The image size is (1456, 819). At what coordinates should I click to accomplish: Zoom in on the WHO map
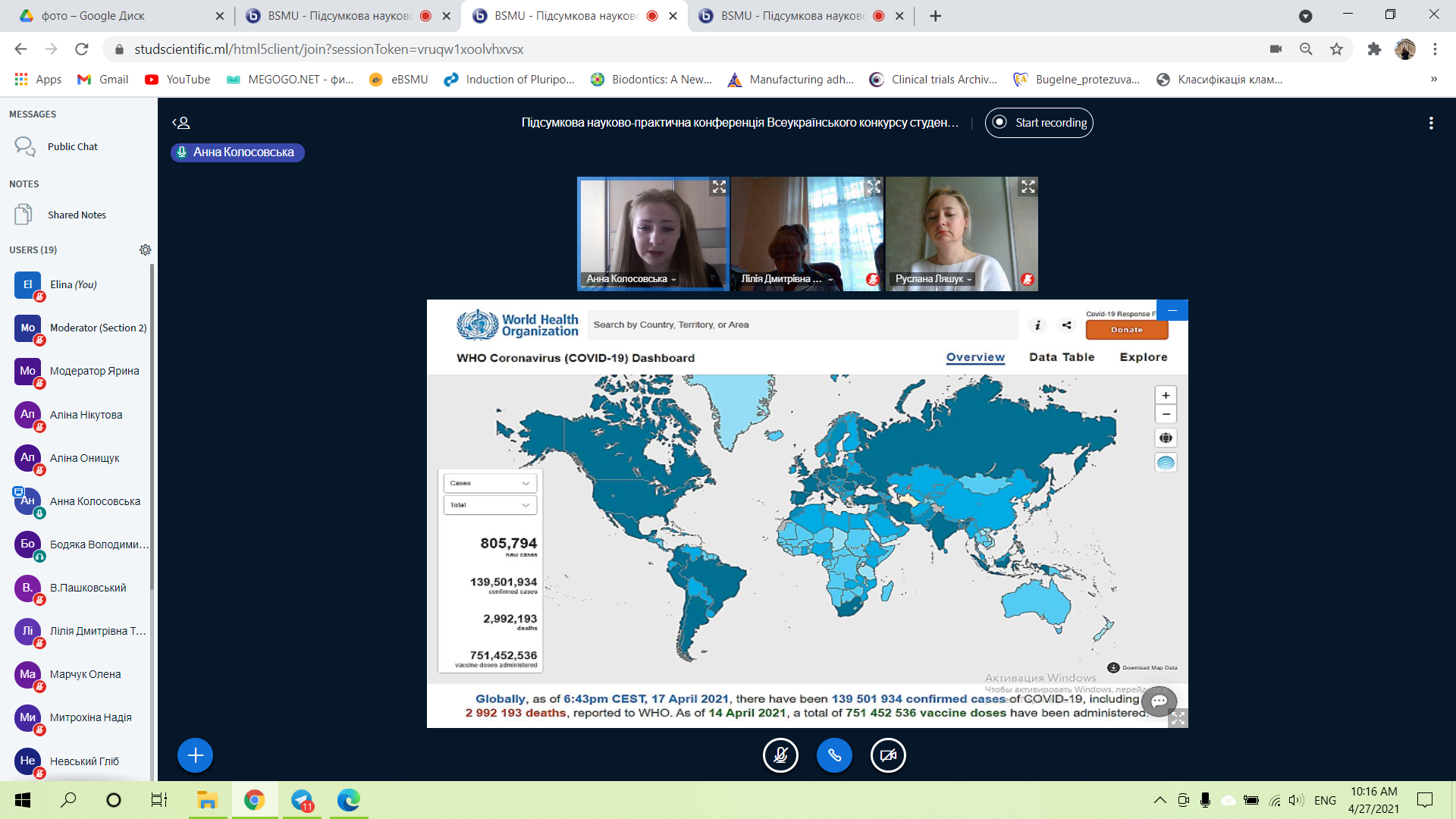click(1166, 395)
